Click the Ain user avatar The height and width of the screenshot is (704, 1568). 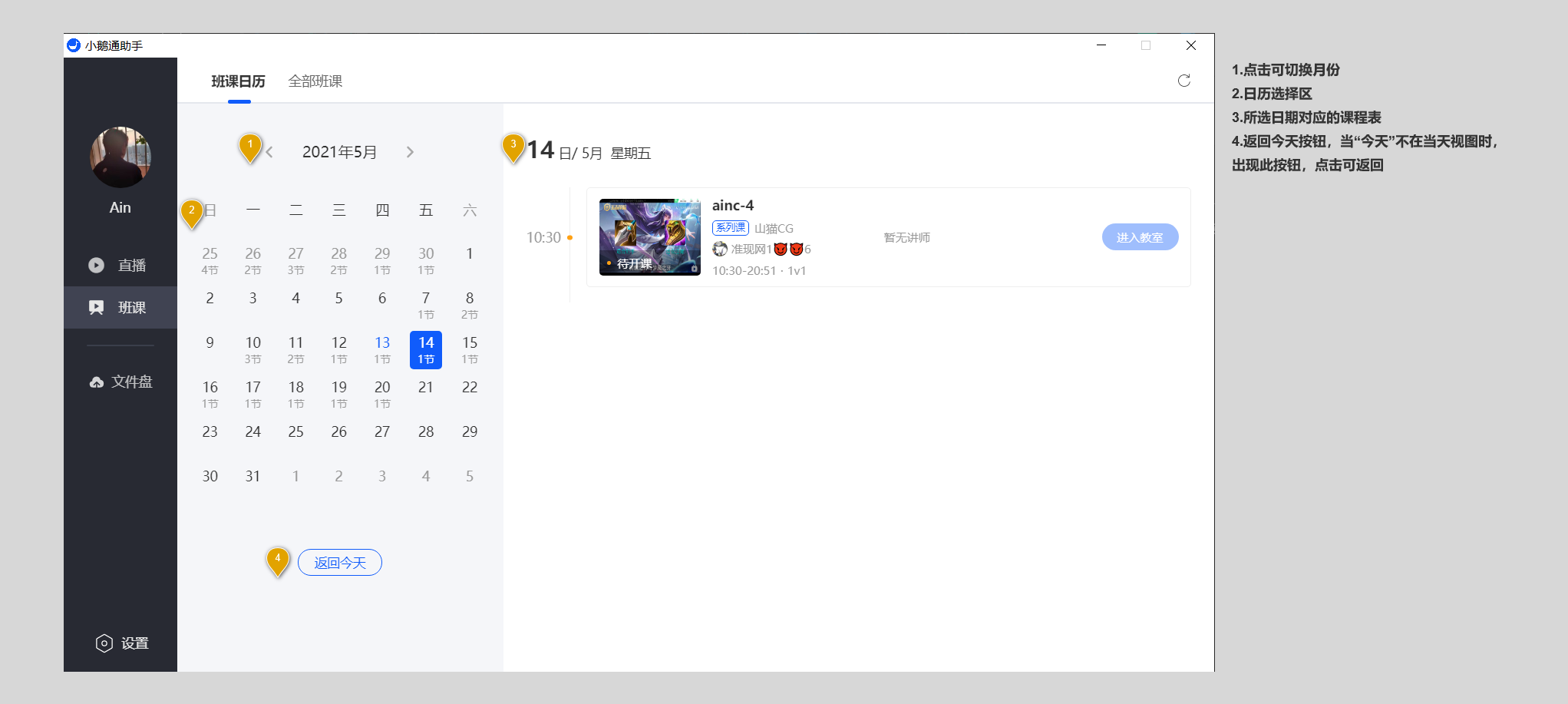tap(120, 157)
